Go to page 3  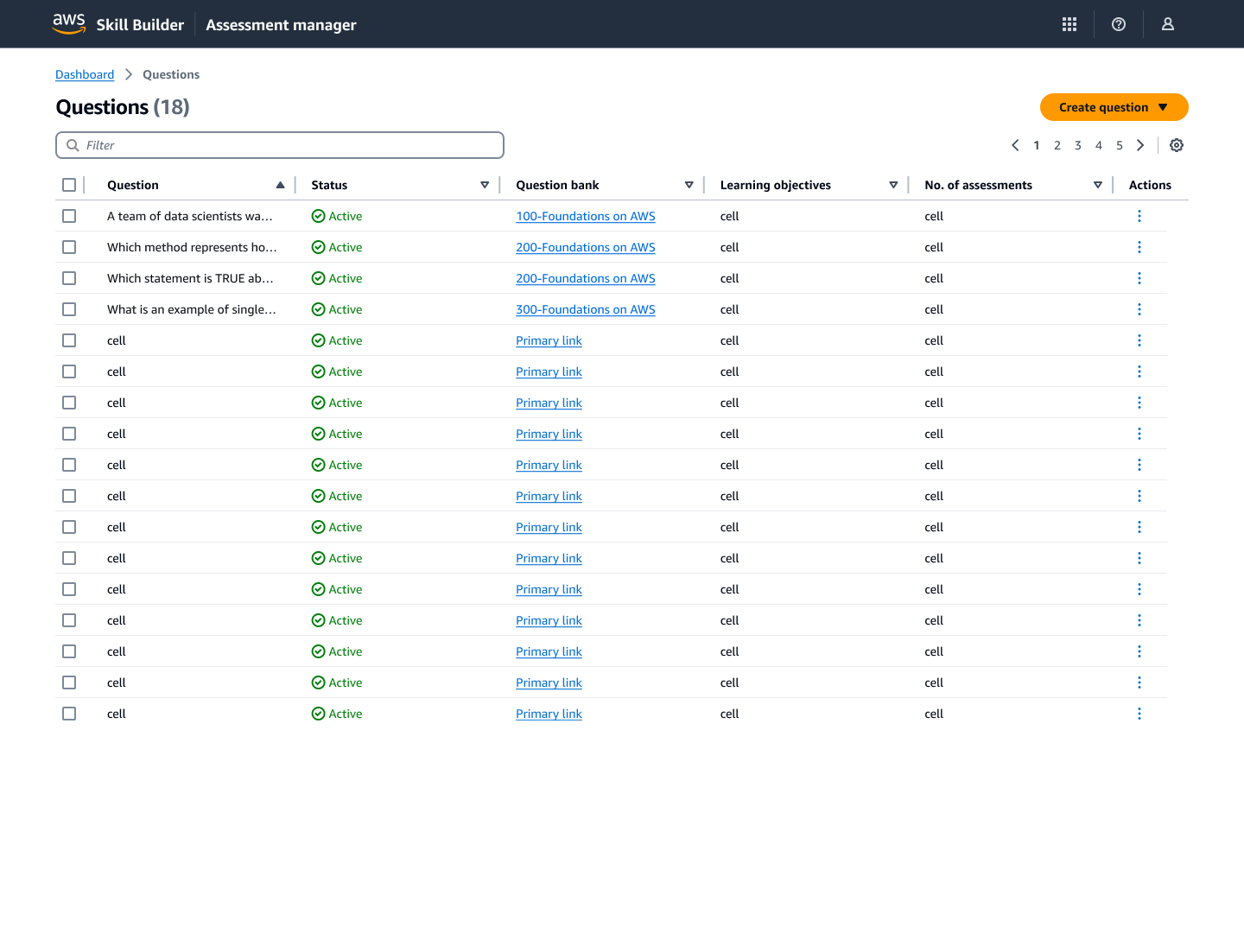click(x=1078, y=145)
